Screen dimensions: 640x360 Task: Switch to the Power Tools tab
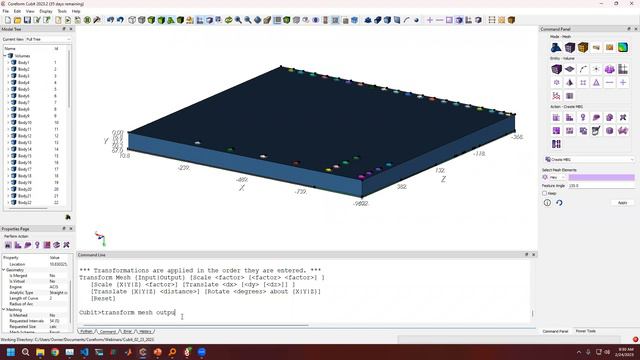point(585,331)
